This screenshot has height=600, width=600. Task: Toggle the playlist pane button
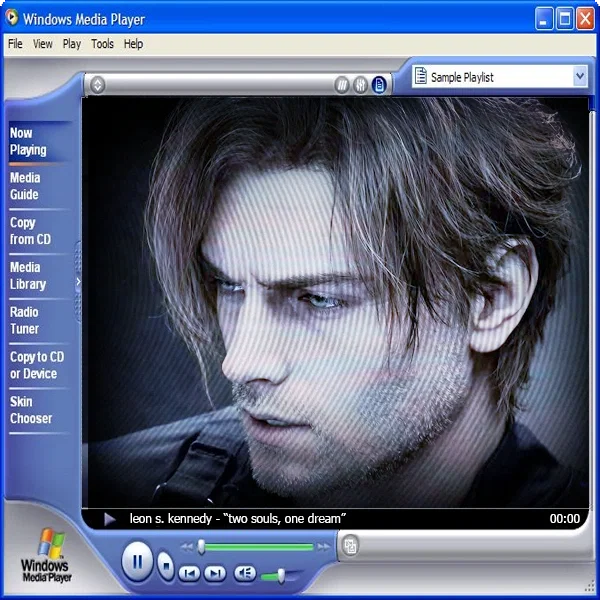click(379, 85)
